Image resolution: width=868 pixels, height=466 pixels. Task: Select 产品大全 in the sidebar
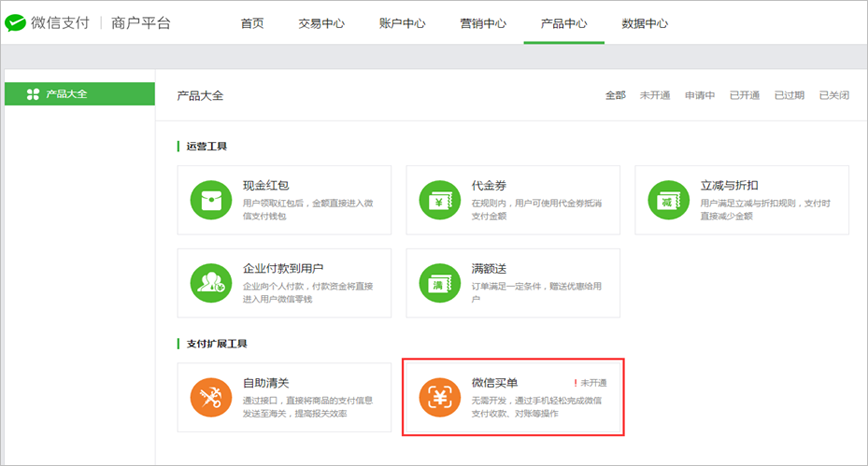tap(80, 94)
